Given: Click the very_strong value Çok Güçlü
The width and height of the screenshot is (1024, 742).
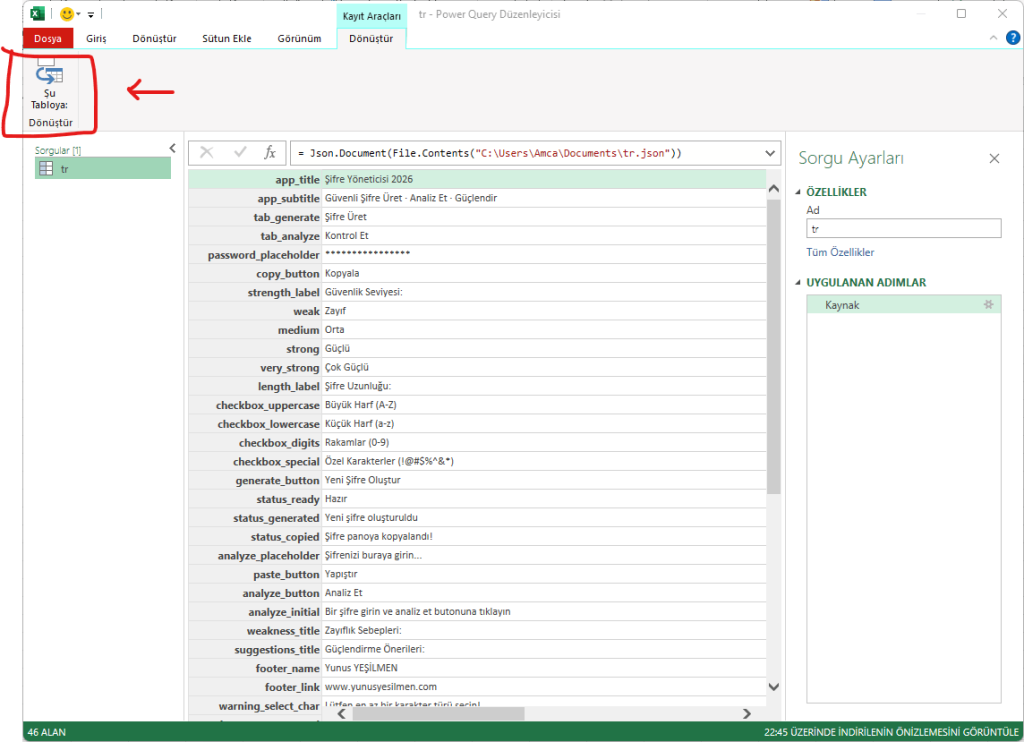Looking at the screenshot, I should (x=347, y=368).
